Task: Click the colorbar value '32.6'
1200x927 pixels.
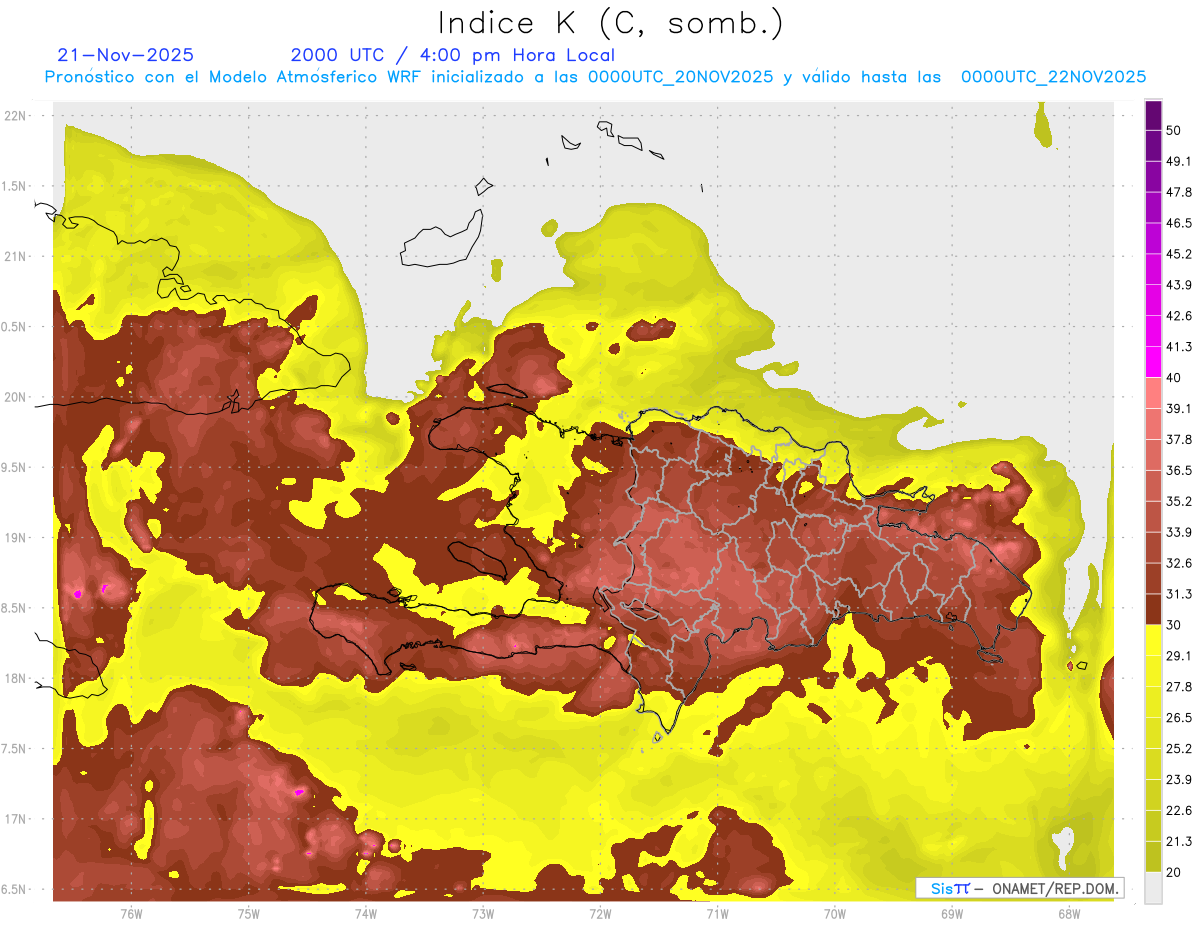Action: [x=1179, y=563]
